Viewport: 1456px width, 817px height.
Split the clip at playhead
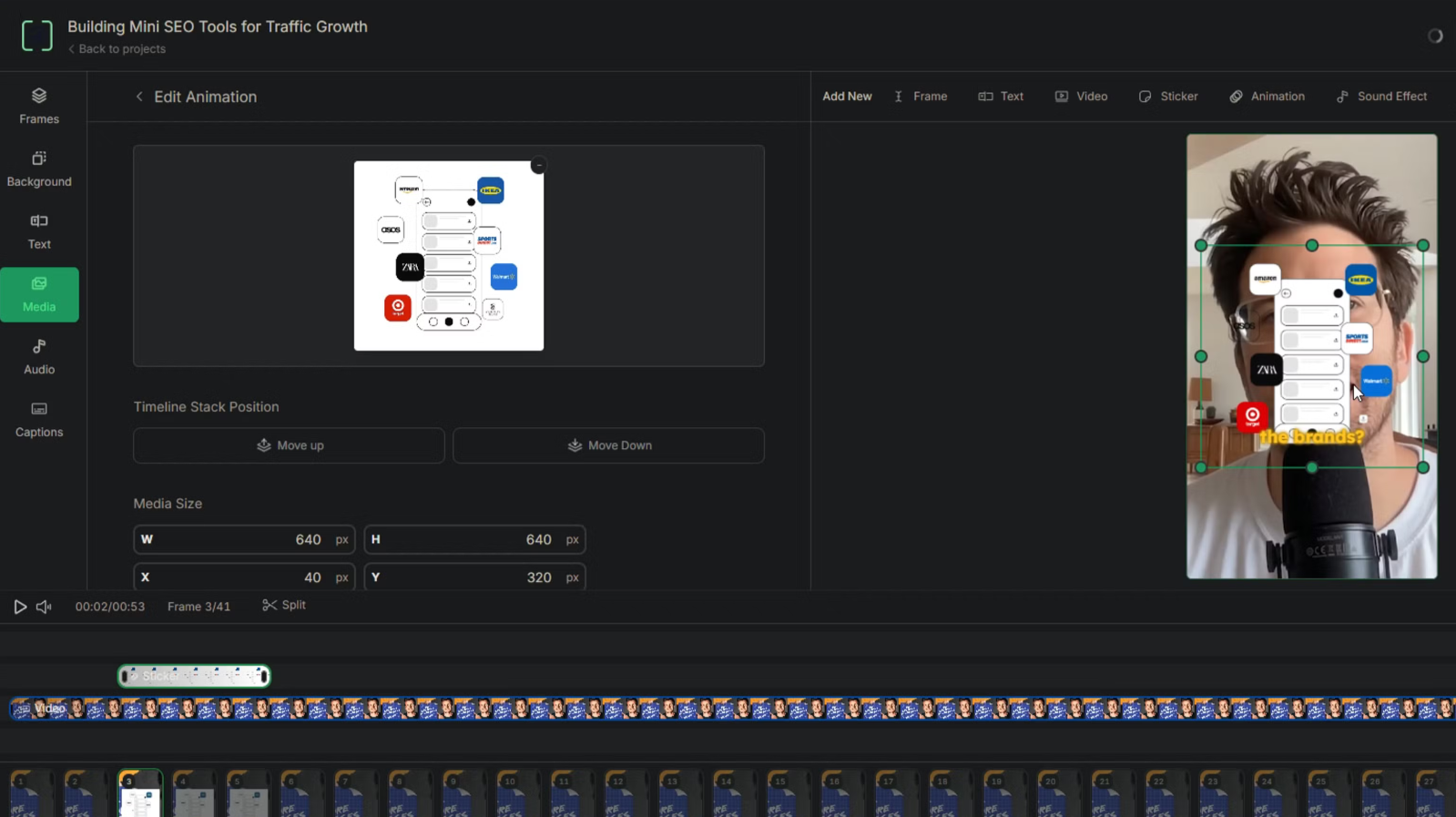pos(284,606)
